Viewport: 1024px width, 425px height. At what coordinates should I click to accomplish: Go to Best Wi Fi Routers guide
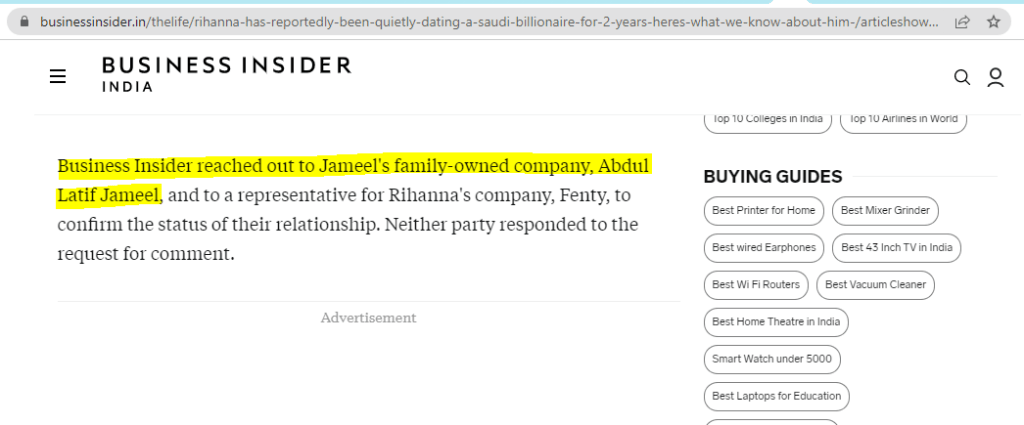click(x=756, y=285)
